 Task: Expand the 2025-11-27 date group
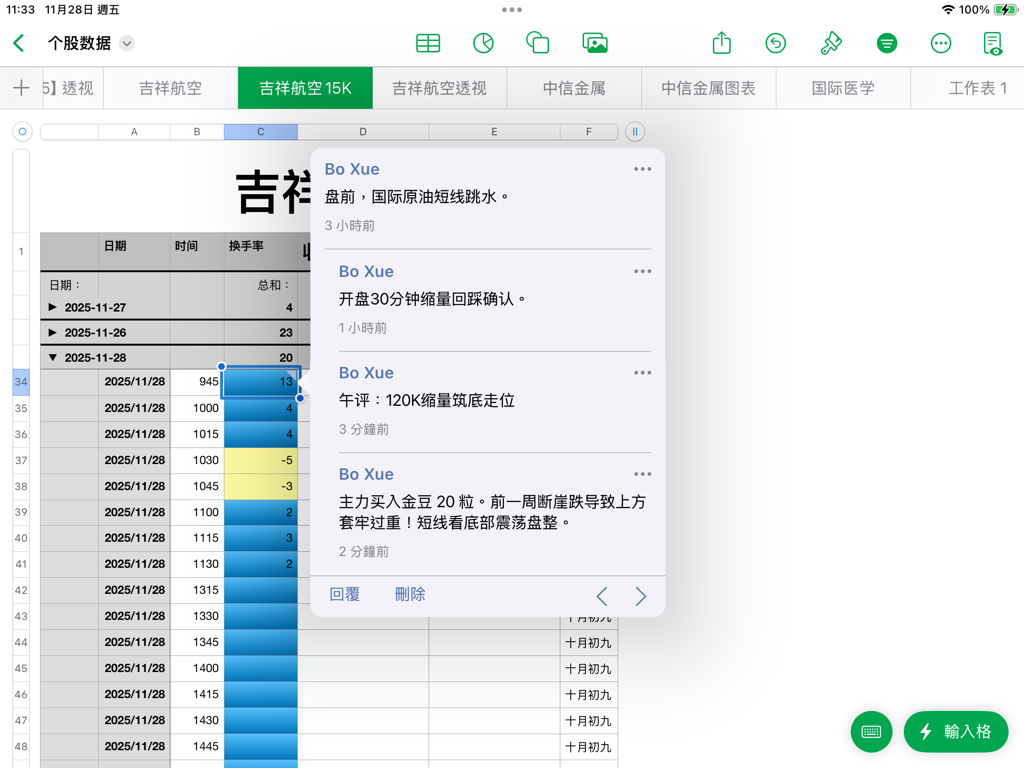point(53,308)
